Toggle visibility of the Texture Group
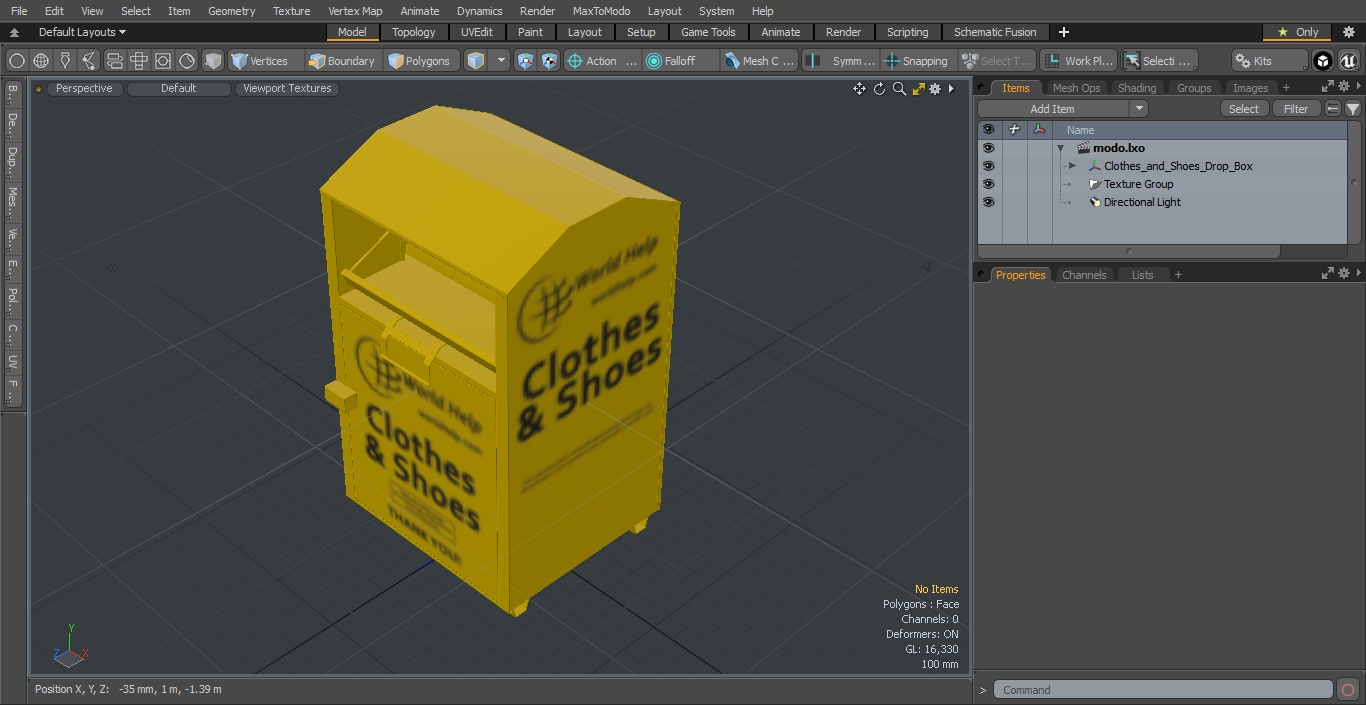Viewport: 1366px width, 705px height. (x=988, y=184)
